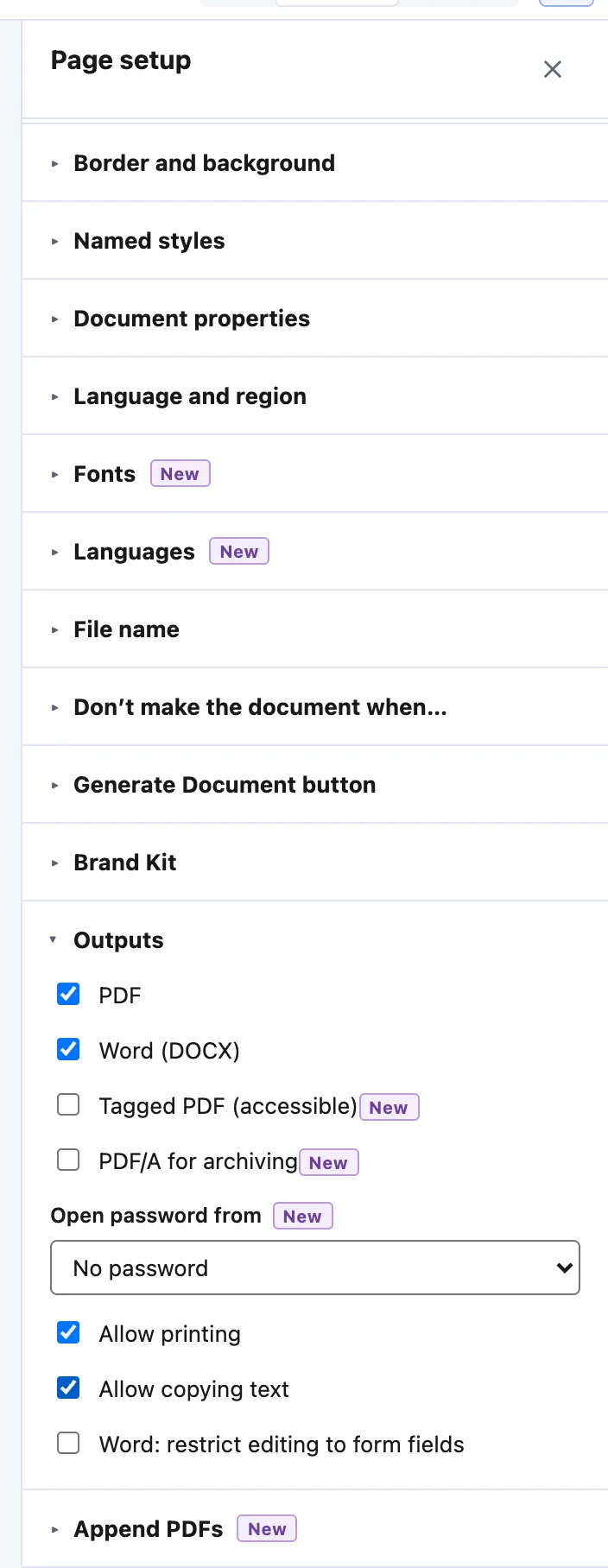Expand the Fonts section
Image resolution: width=608 pixels, height=1568 pixels.
[x=315, y=474]
